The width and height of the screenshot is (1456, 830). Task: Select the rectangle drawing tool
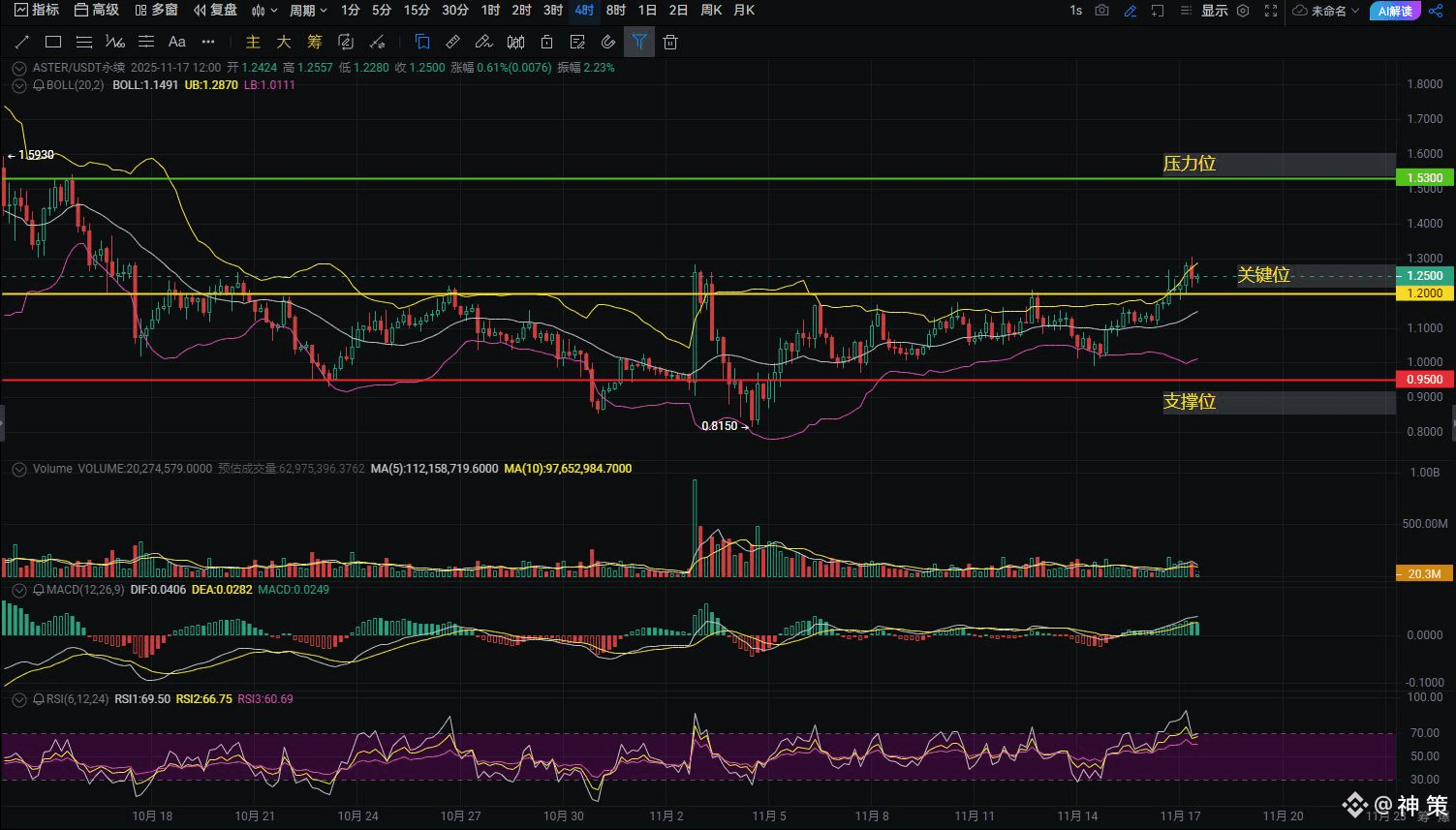[53, 43]
